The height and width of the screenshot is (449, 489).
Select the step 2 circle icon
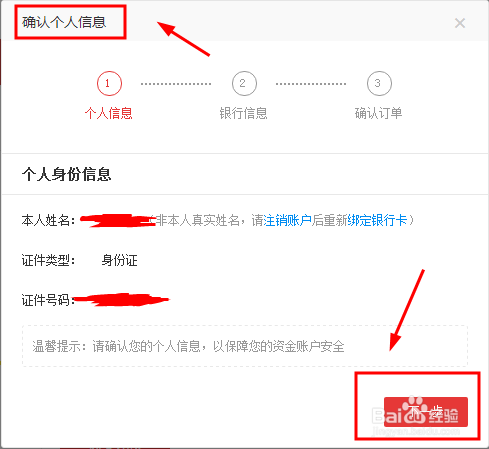tap(244, 83)
